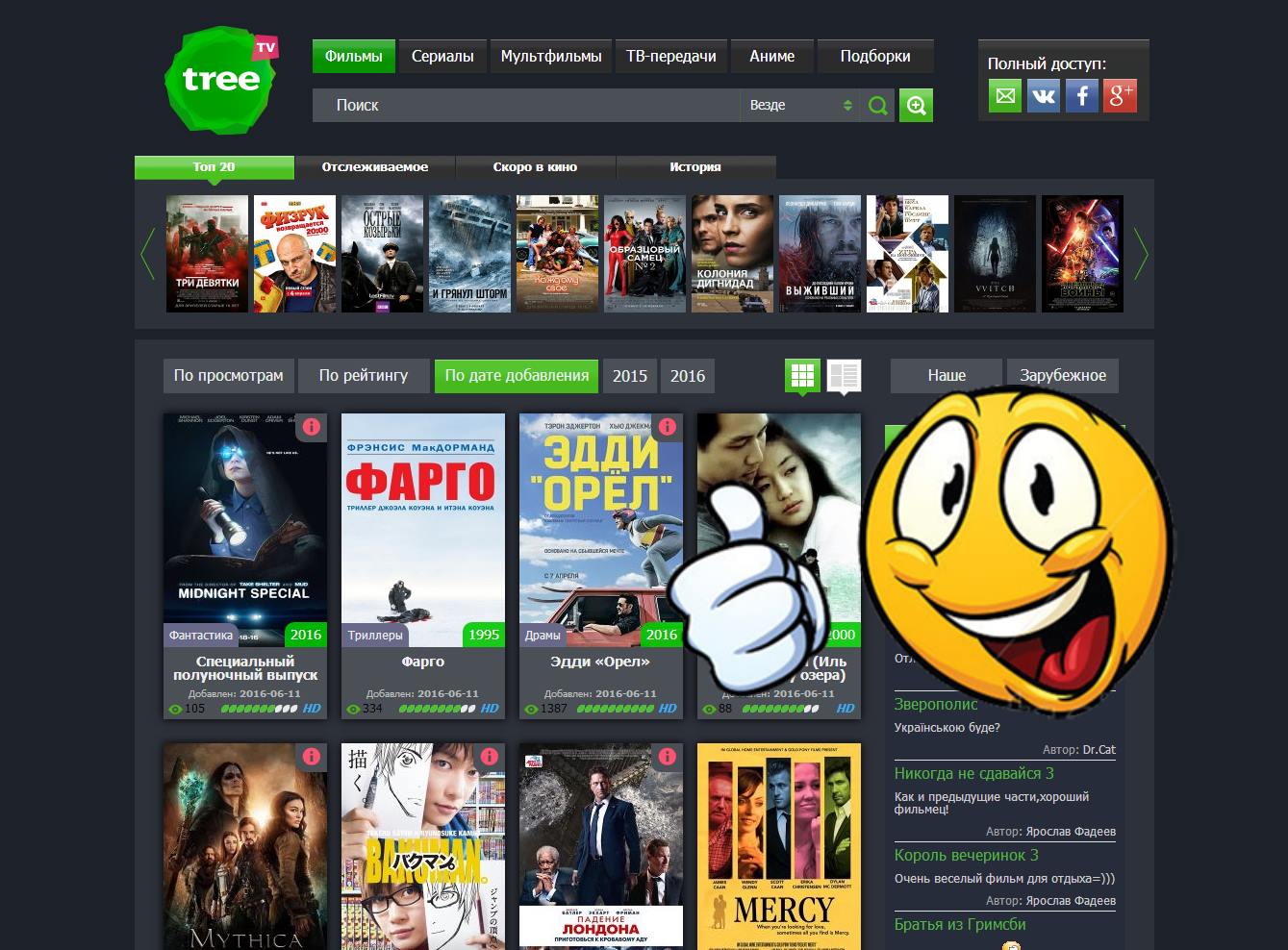Viewport: 1288px width, 950px height.
Task: Open the Фильмы section
Action: [x=353, y=56]
